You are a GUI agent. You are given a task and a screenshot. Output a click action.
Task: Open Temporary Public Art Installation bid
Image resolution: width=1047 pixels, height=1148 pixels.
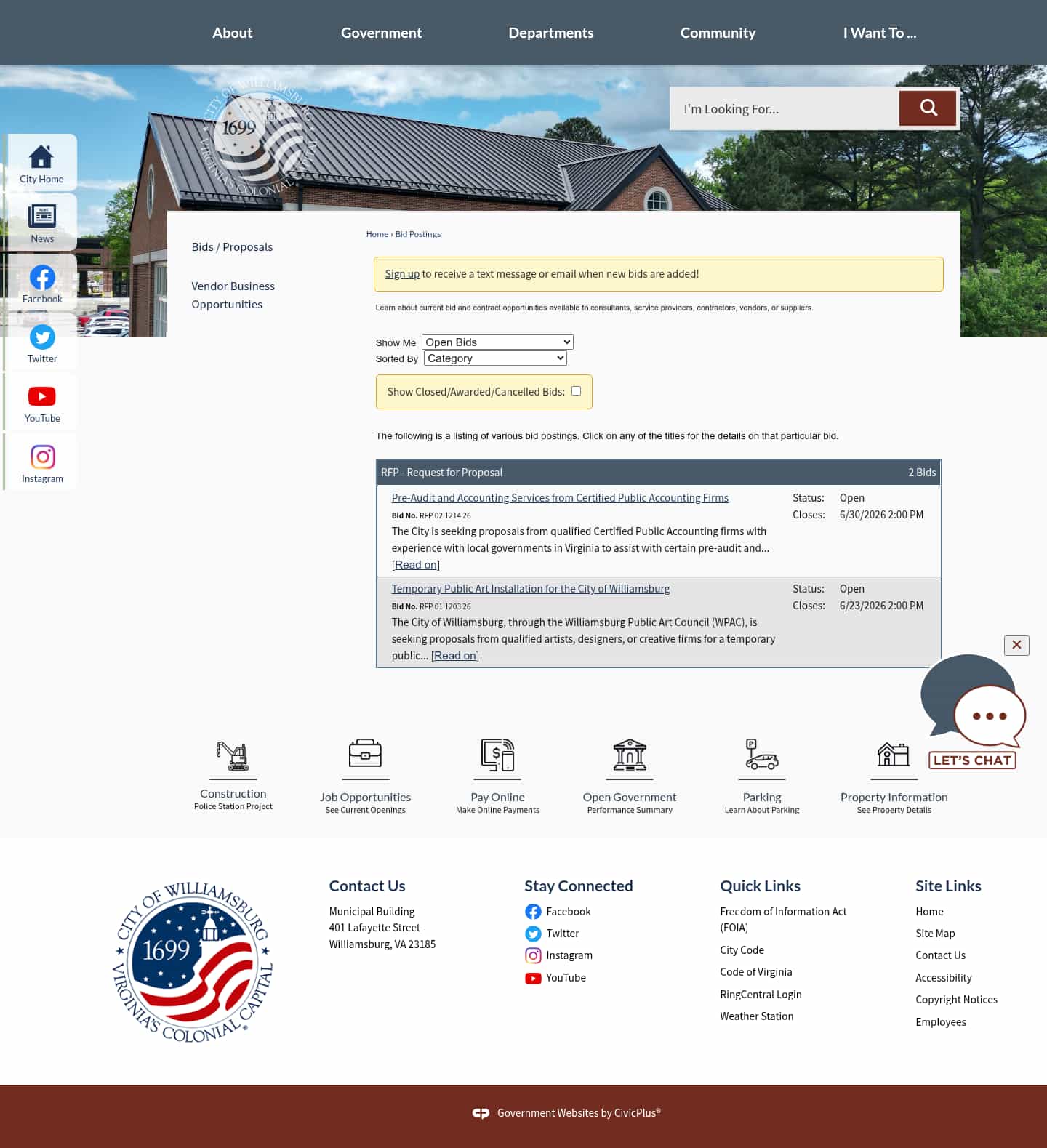click(531, 589)
